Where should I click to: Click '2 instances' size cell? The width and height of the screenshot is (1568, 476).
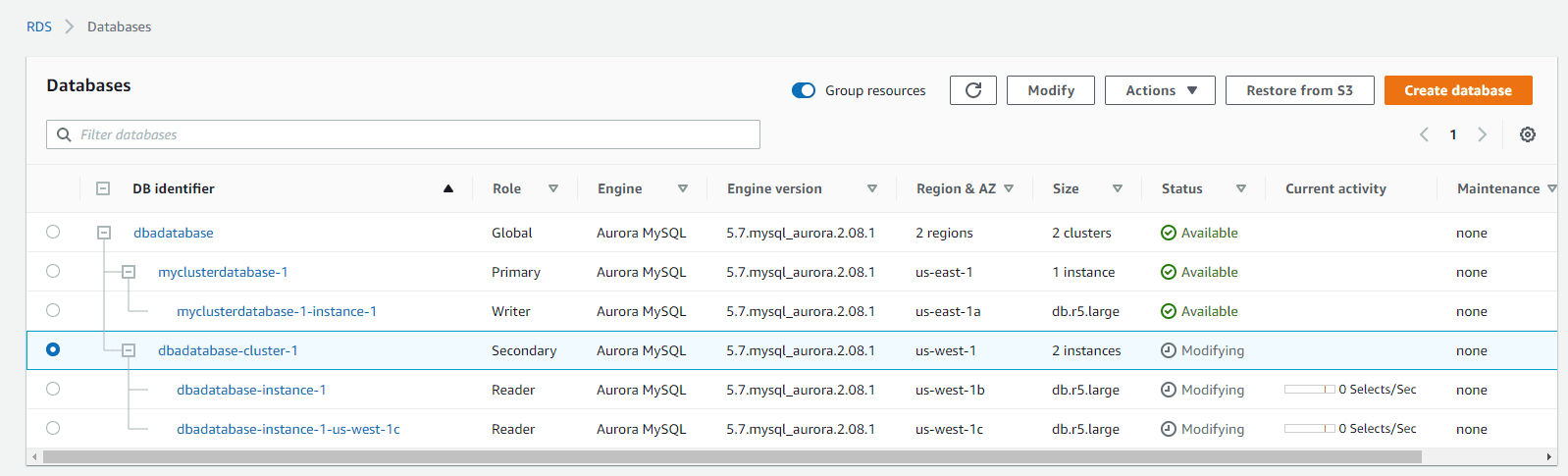(x=1086, y=350)
